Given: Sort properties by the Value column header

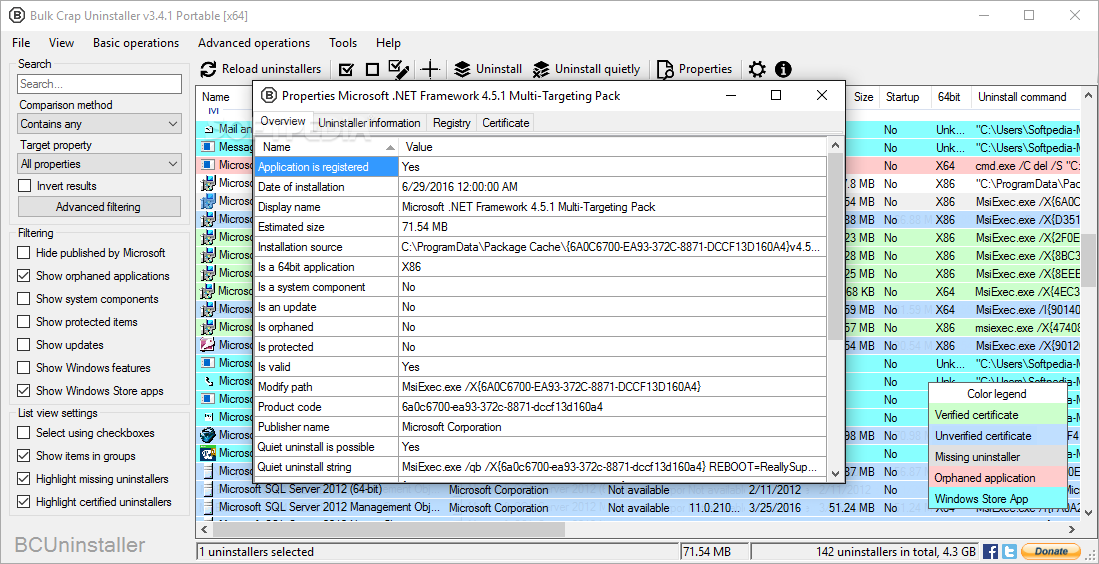Looking at the screenshot, I should coord(613,147).
